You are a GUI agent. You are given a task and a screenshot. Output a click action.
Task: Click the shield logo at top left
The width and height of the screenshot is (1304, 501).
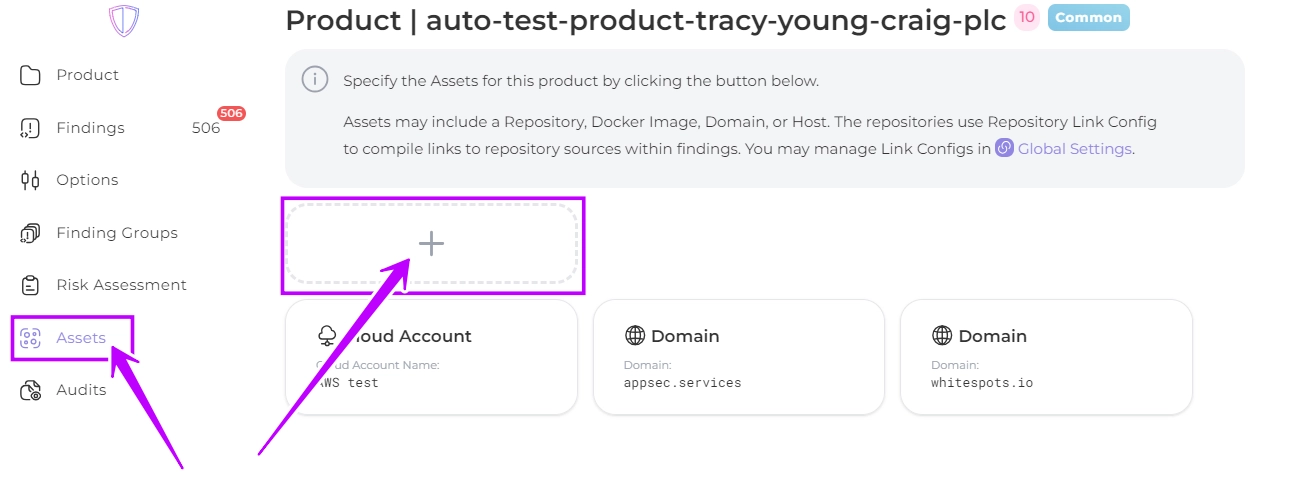tap(124, 20)
